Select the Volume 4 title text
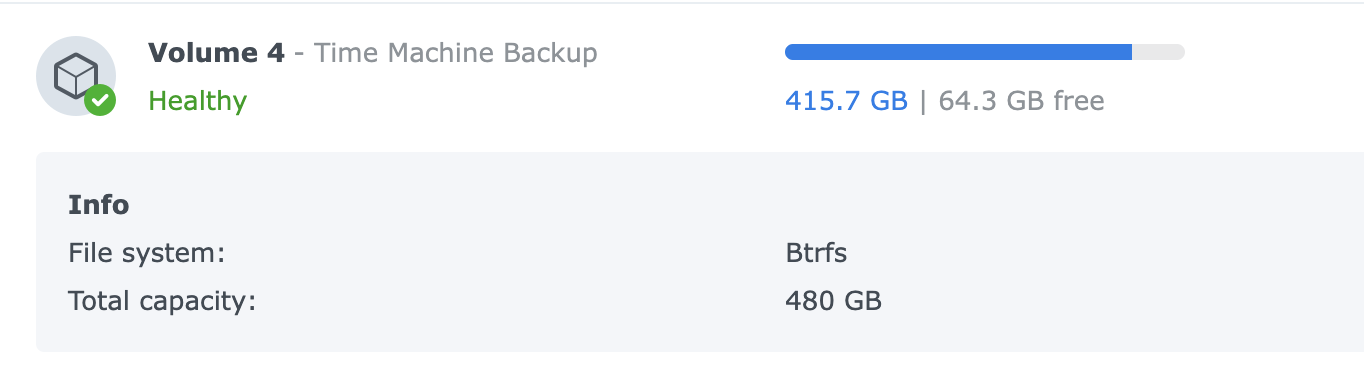Image resolution: width=1364 pixels, height=372 pixels. pyautogui.click(x=216, y=53)
